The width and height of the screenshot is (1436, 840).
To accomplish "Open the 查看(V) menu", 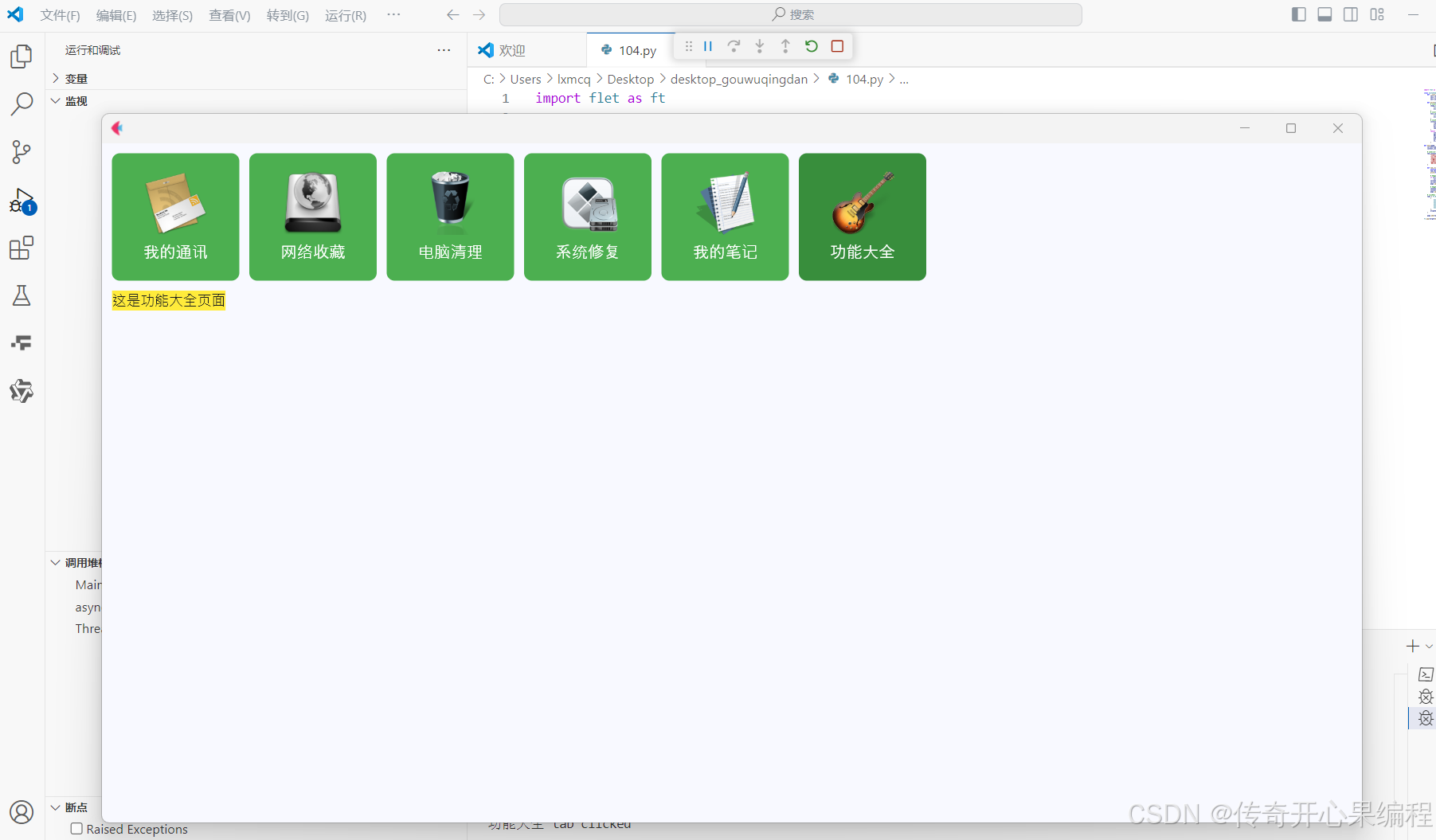I will tap(229, 15).
